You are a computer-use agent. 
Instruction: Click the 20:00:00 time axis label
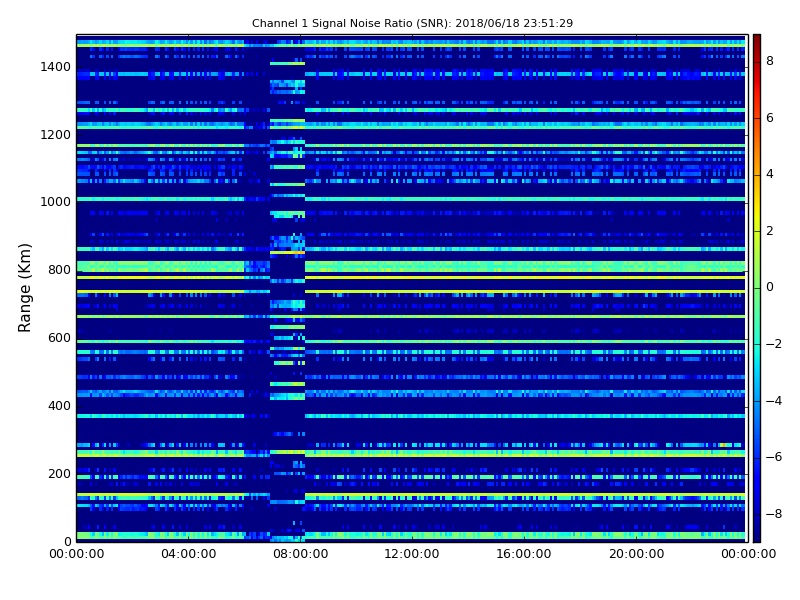pos(636,554)
